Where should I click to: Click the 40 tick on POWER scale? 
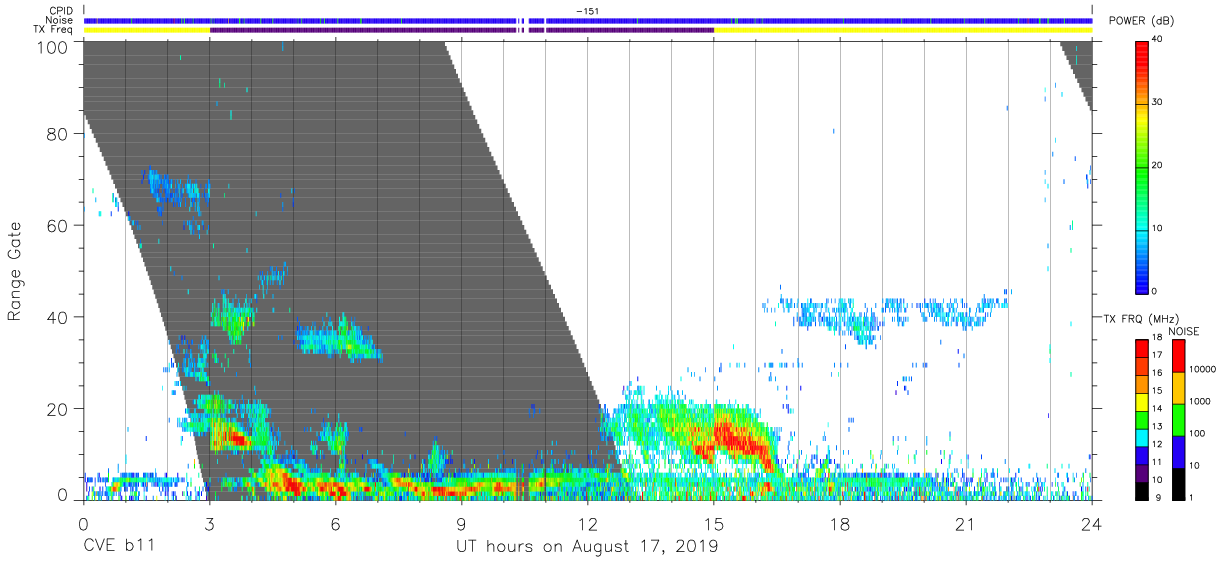pos(1159,40)
